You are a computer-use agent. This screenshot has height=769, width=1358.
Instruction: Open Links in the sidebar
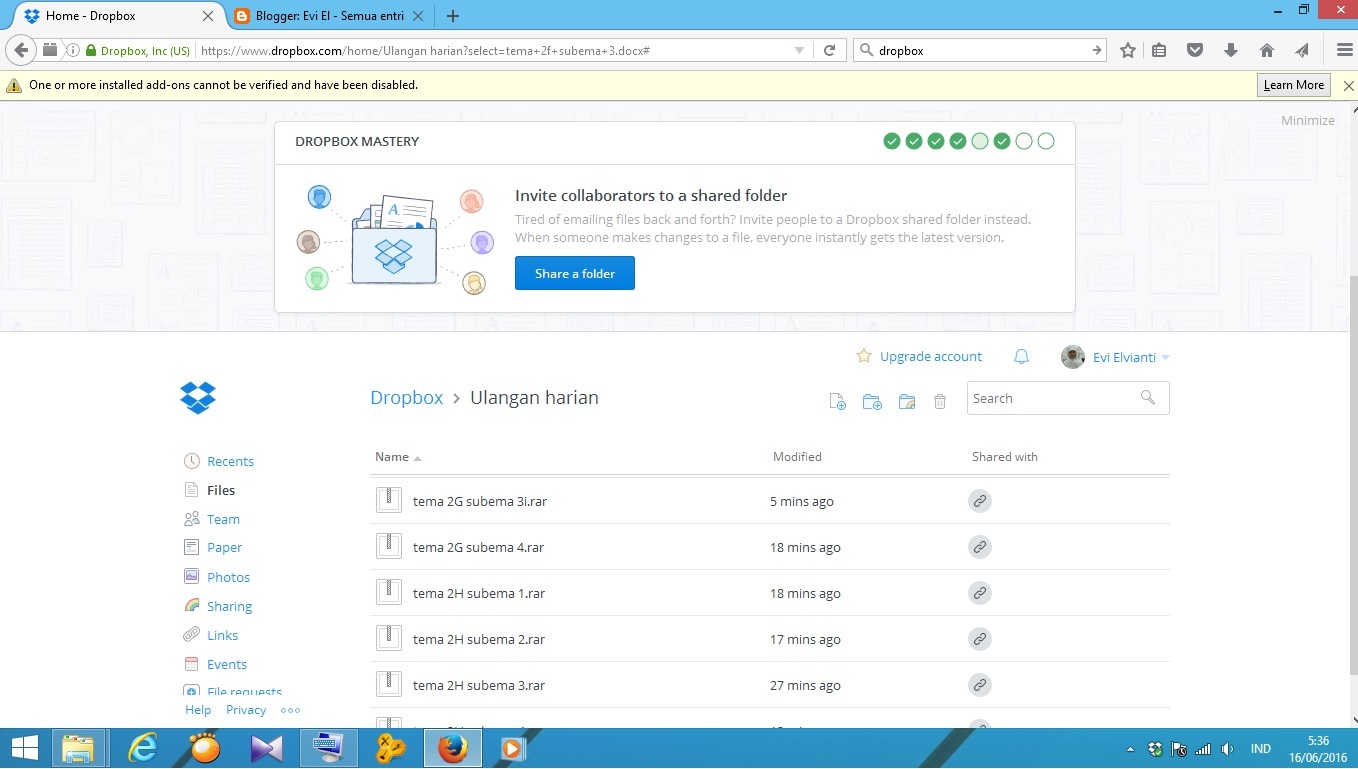pyautogui.click(x=222, y=635)
